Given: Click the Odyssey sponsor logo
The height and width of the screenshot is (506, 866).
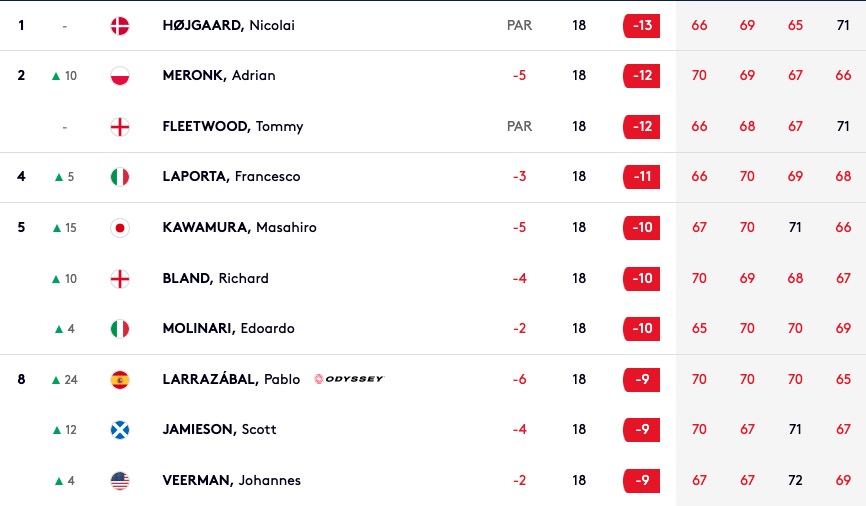Looking at the screenshot, I should pyautogui.click(x=349, y=379).
